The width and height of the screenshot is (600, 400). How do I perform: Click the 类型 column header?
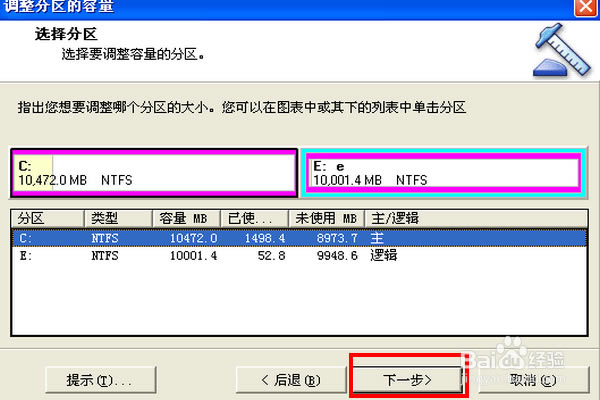[x=118, y=219]
